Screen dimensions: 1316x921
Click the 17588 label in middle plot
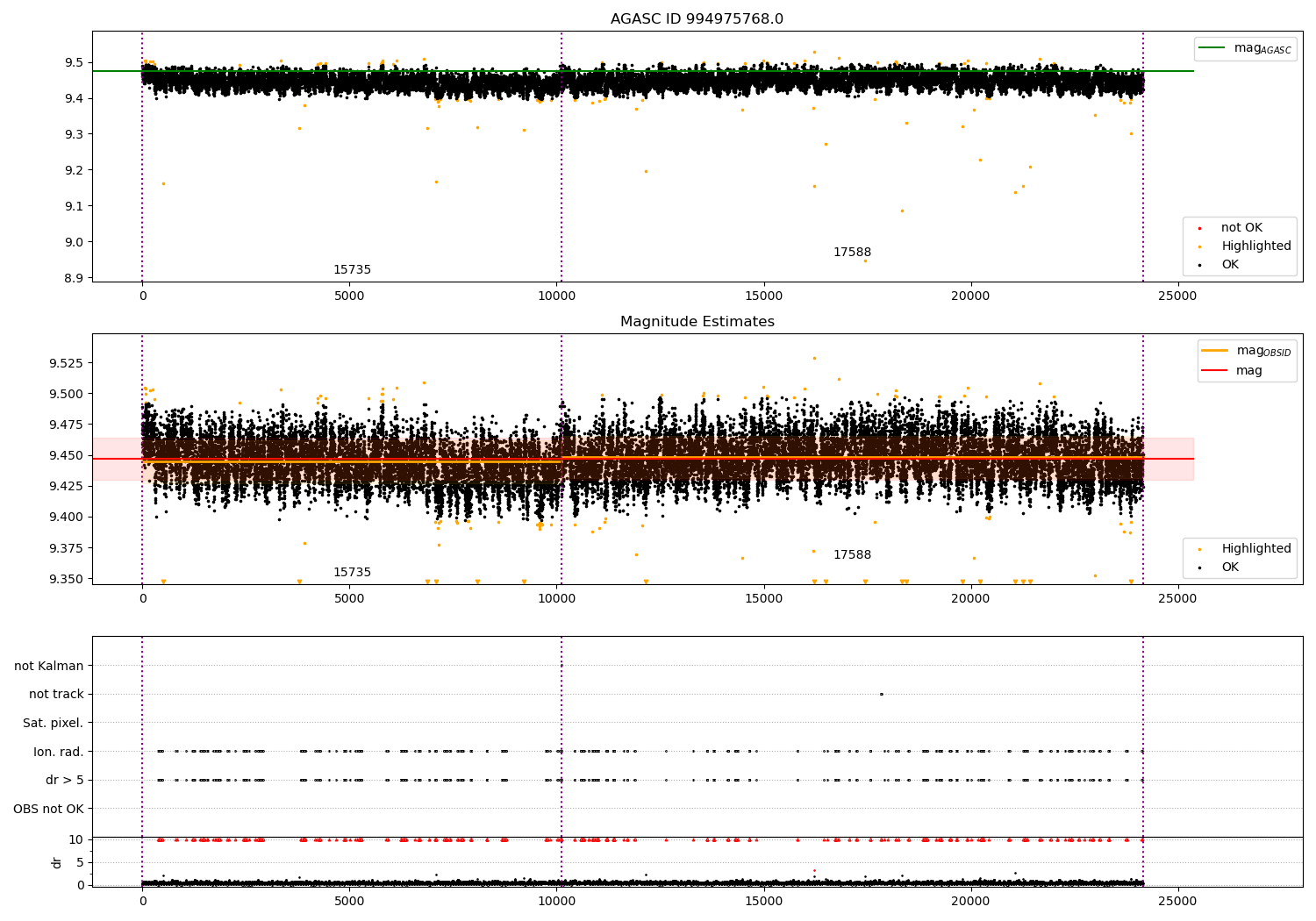pos(852,555)
